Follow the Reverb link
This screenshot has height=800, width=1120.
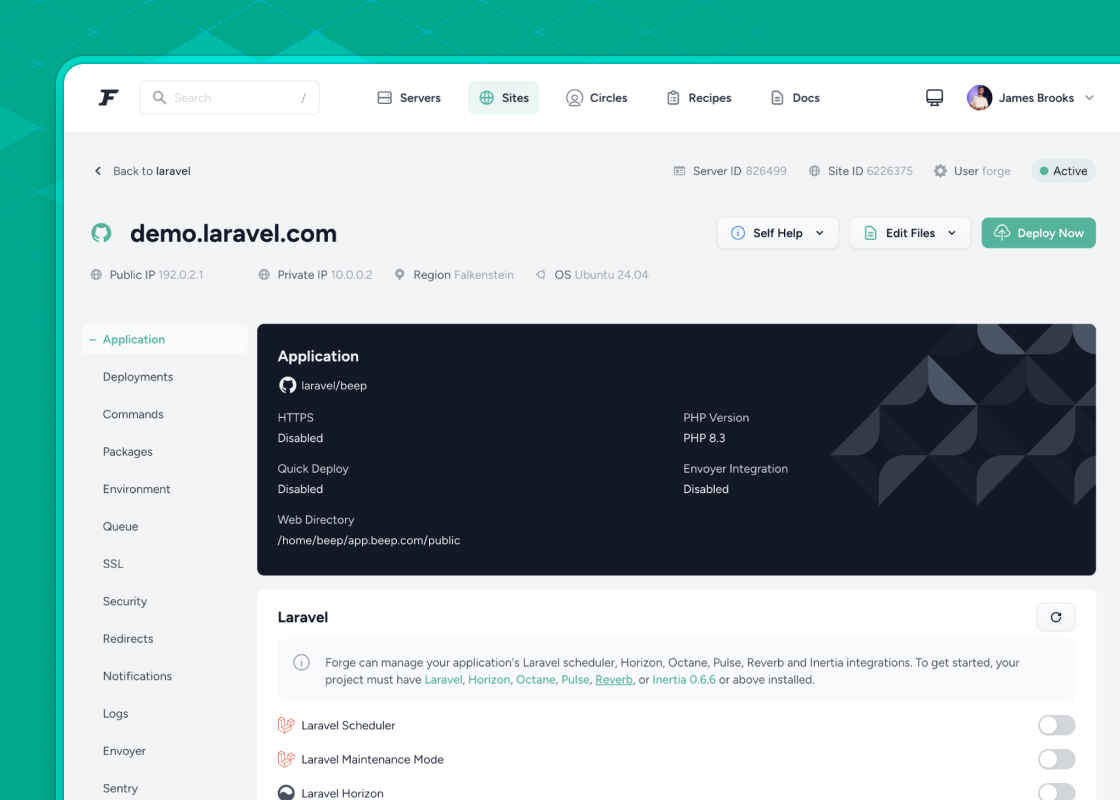coord(613,680)
